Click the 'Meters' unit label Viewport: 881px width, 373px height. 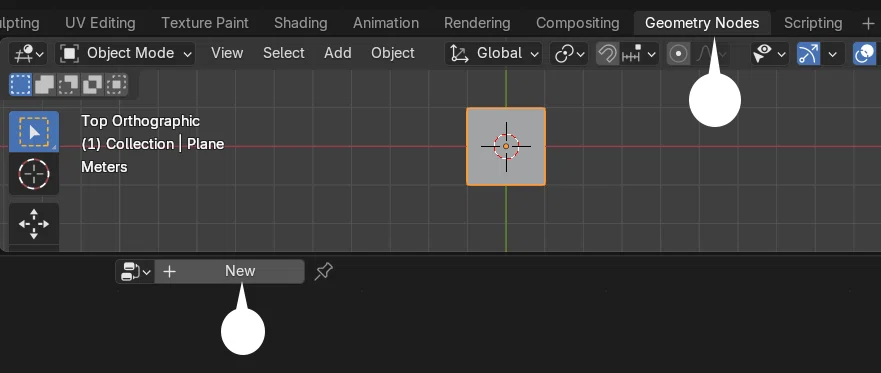[105, 167]
